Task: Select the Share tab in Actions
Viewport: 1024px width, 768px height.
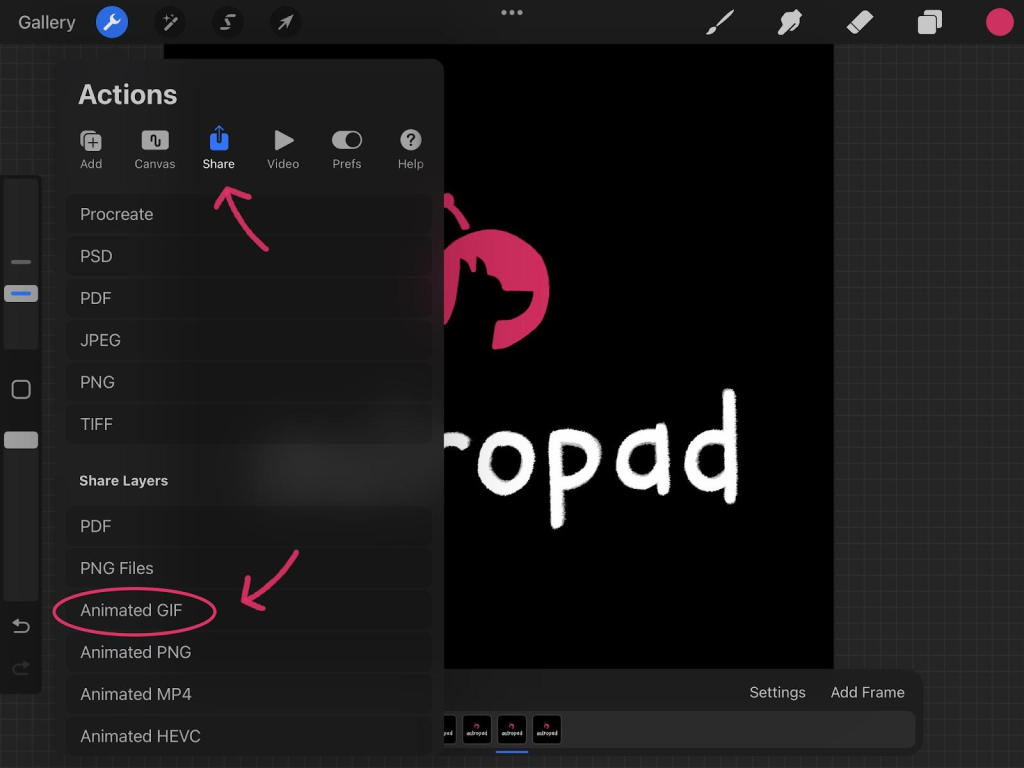Action: 218,149
